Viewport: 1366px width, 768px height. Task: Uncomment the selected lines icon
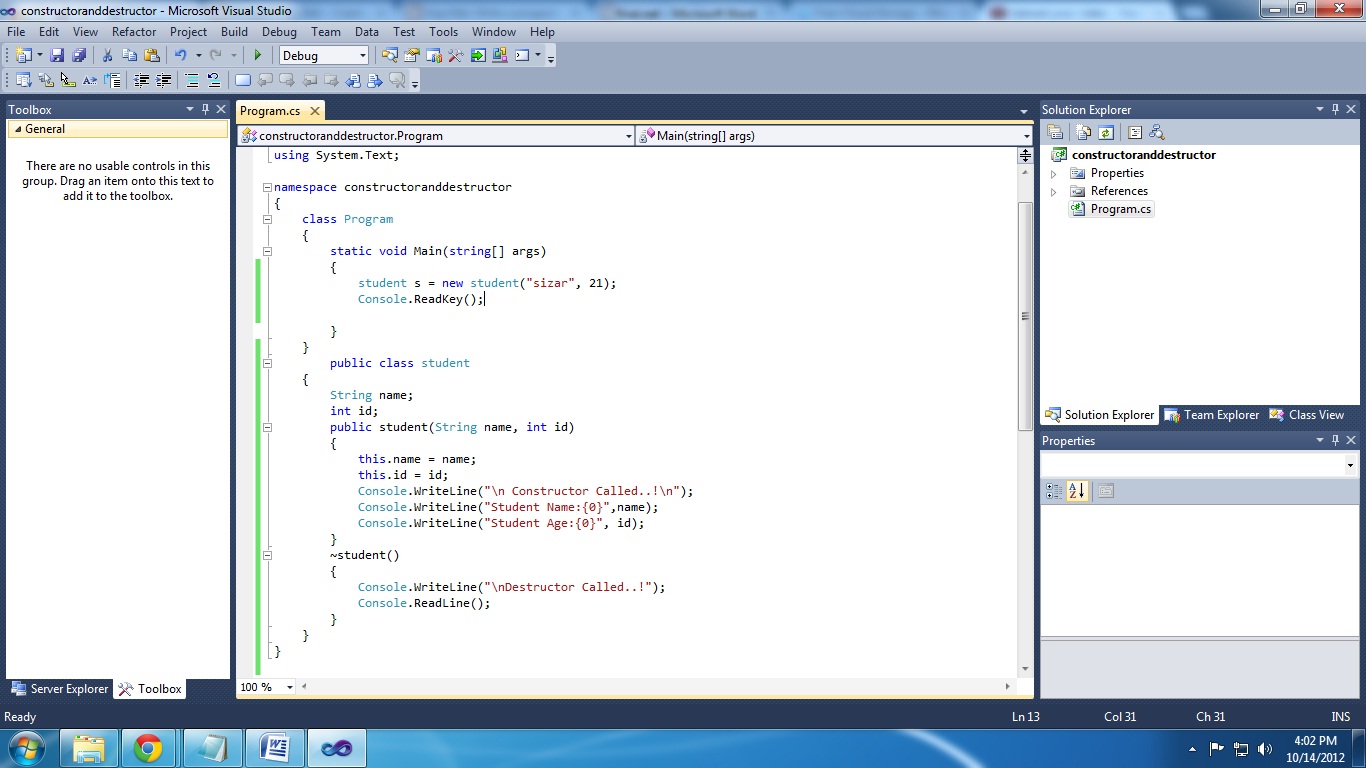pyautogui.click(x=214, y=80)
